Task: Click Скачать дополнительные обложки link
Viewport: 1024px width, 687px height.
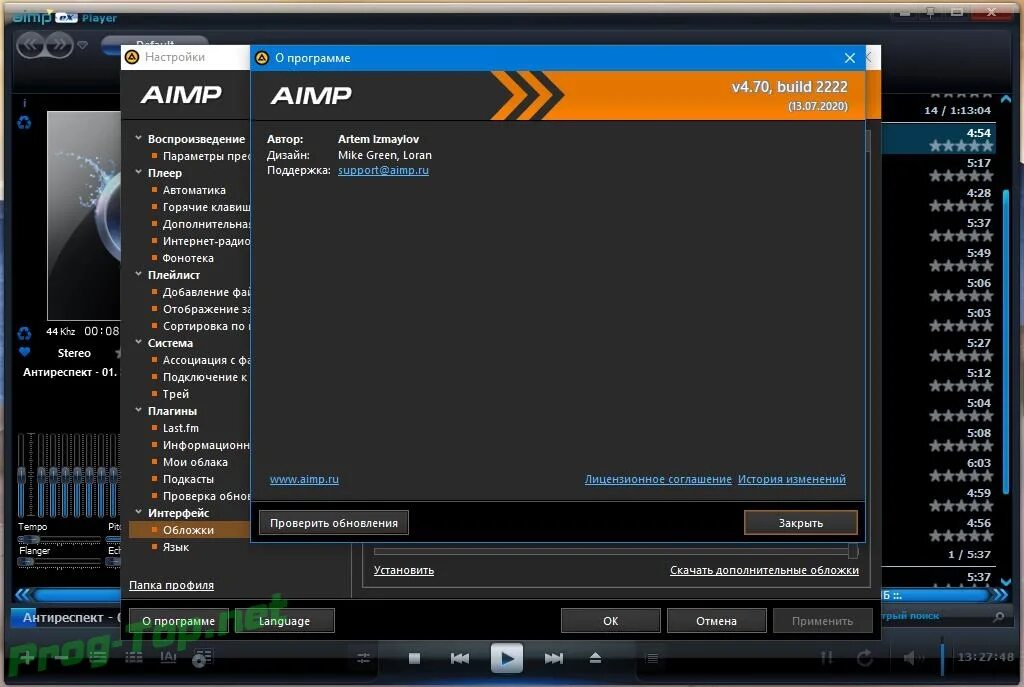Action: [764, 570]
